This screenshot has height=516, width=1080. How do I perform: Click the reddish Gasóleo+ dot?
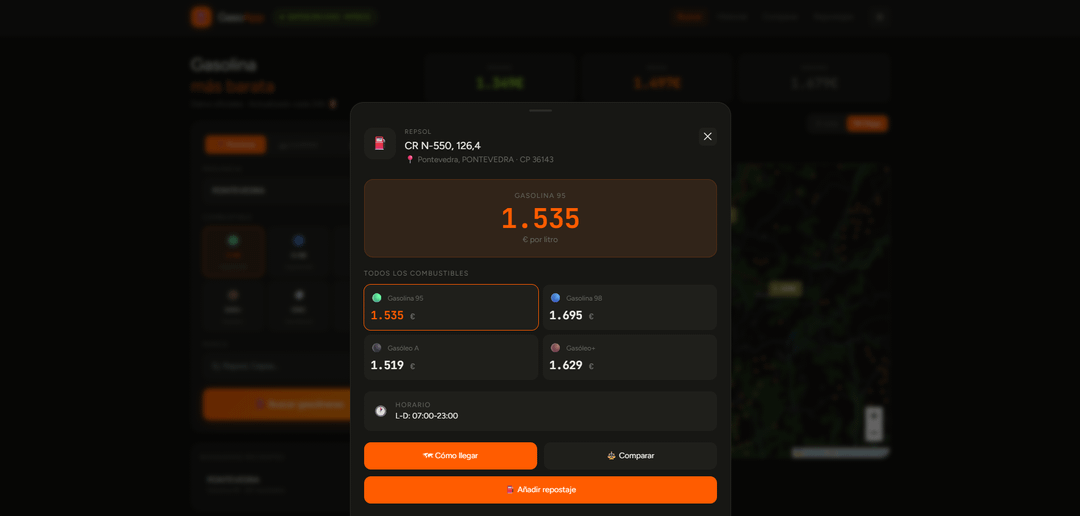click(x=555, y=348)
